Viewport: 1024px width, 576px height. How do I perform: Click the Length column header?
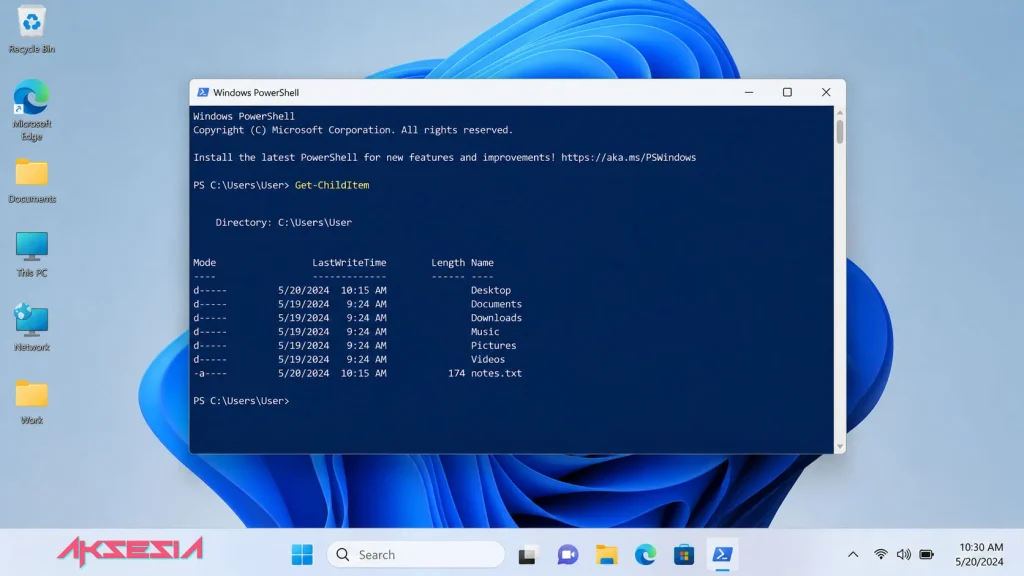(447, 263)
